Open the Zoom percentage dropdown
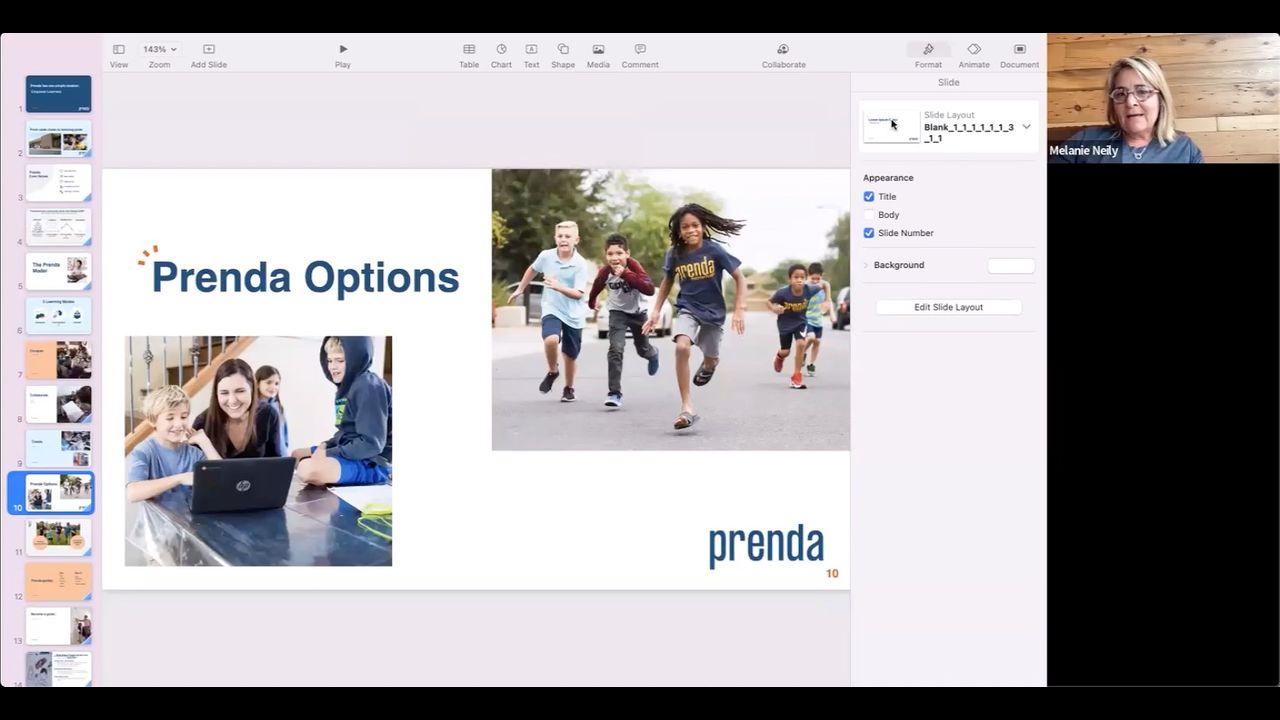Screen dimensions: 1280x720 click(159, 49)
